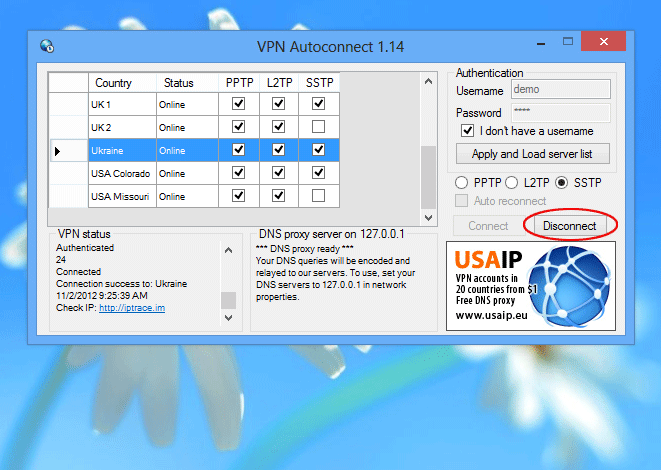Toggle PPTP checkbox for Ukraine row
Viewport: 661px width, 470px height.
(x=239, y=150)
